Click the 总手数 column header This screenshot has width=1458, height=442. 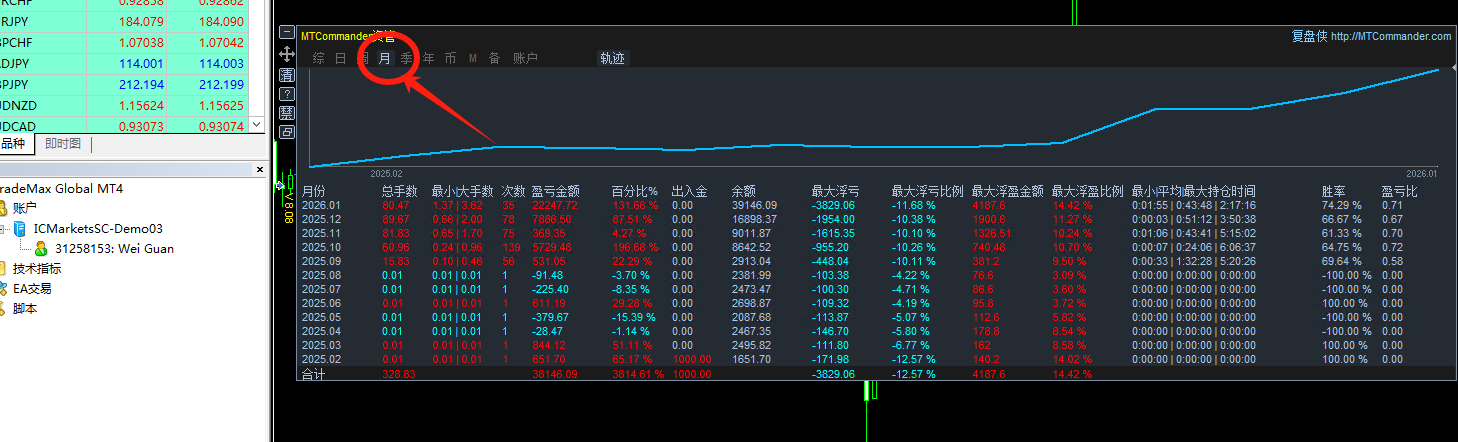point(399,191)
